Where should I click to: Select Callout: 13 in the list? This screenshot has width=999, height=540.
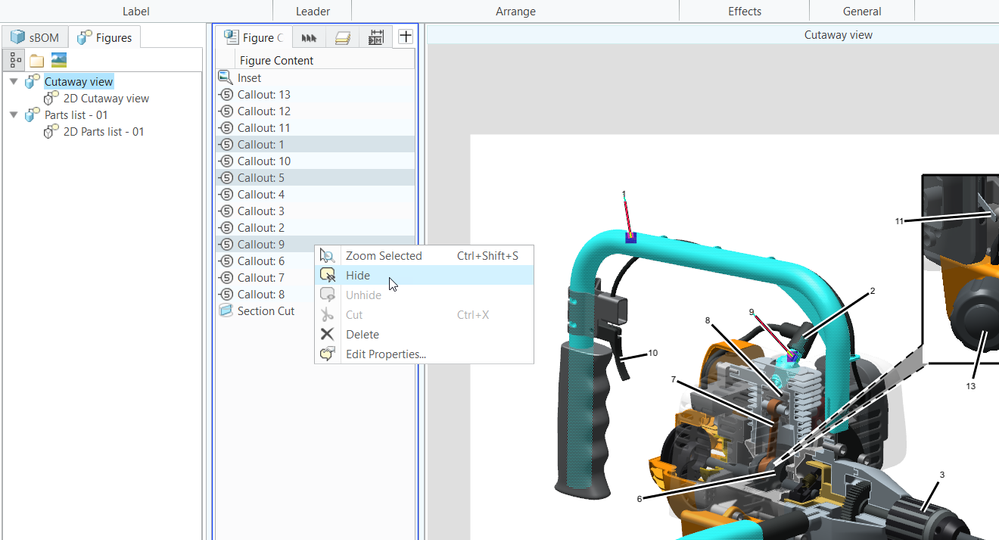(x=263, y=95)
